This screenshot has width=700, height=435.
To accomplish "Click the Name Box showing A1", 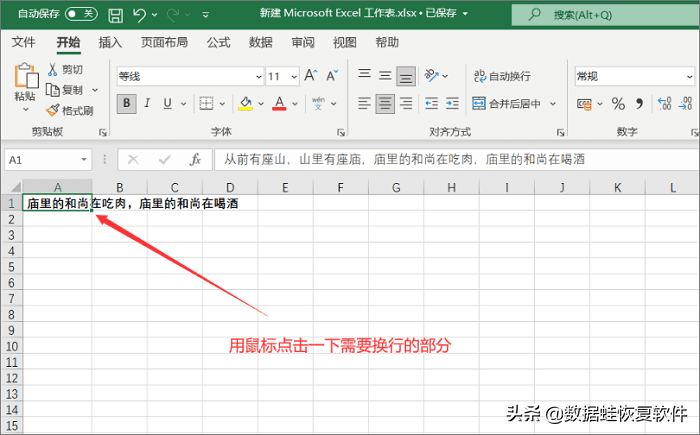I will click(x=48, y=160).
